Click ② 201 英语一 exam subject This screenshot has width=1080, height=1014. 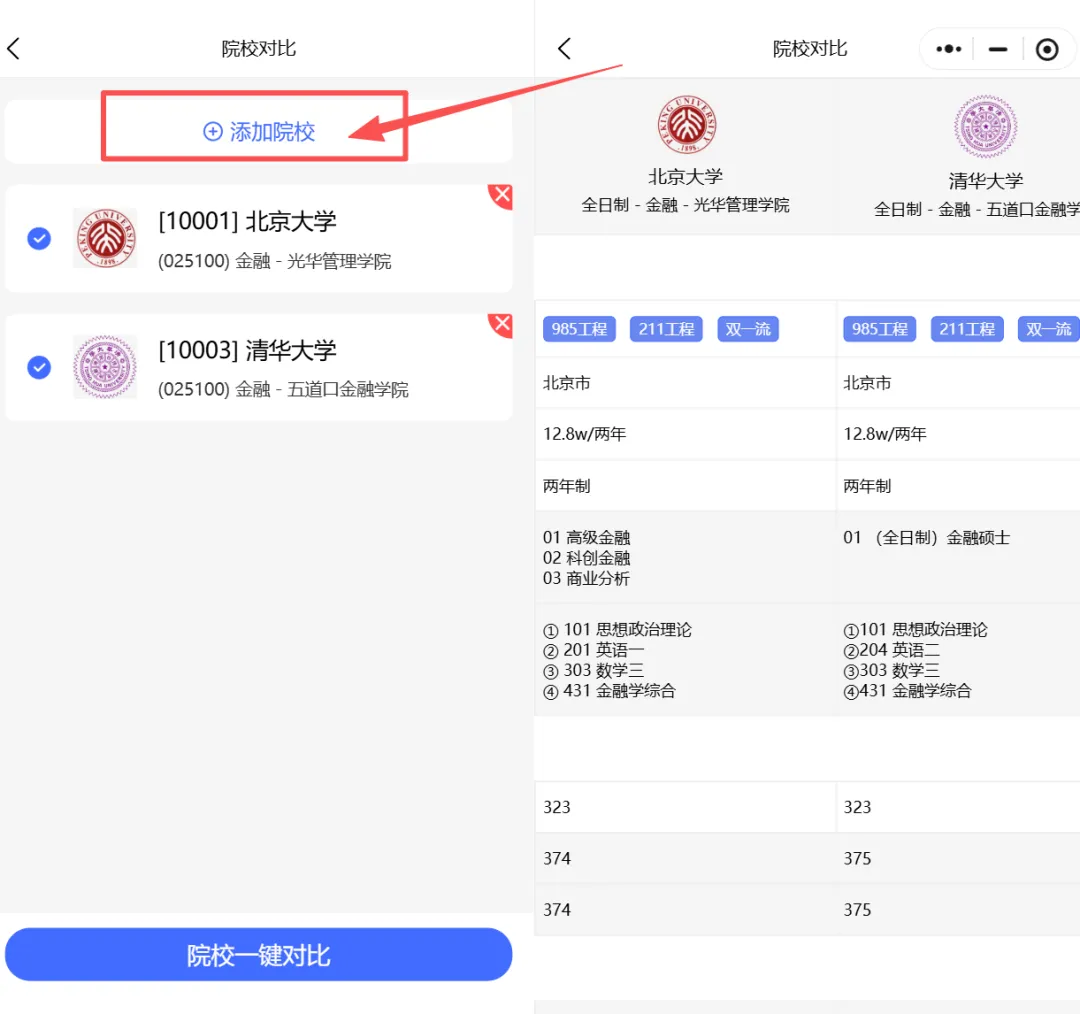pyautogui.click(x=594, y=650)
